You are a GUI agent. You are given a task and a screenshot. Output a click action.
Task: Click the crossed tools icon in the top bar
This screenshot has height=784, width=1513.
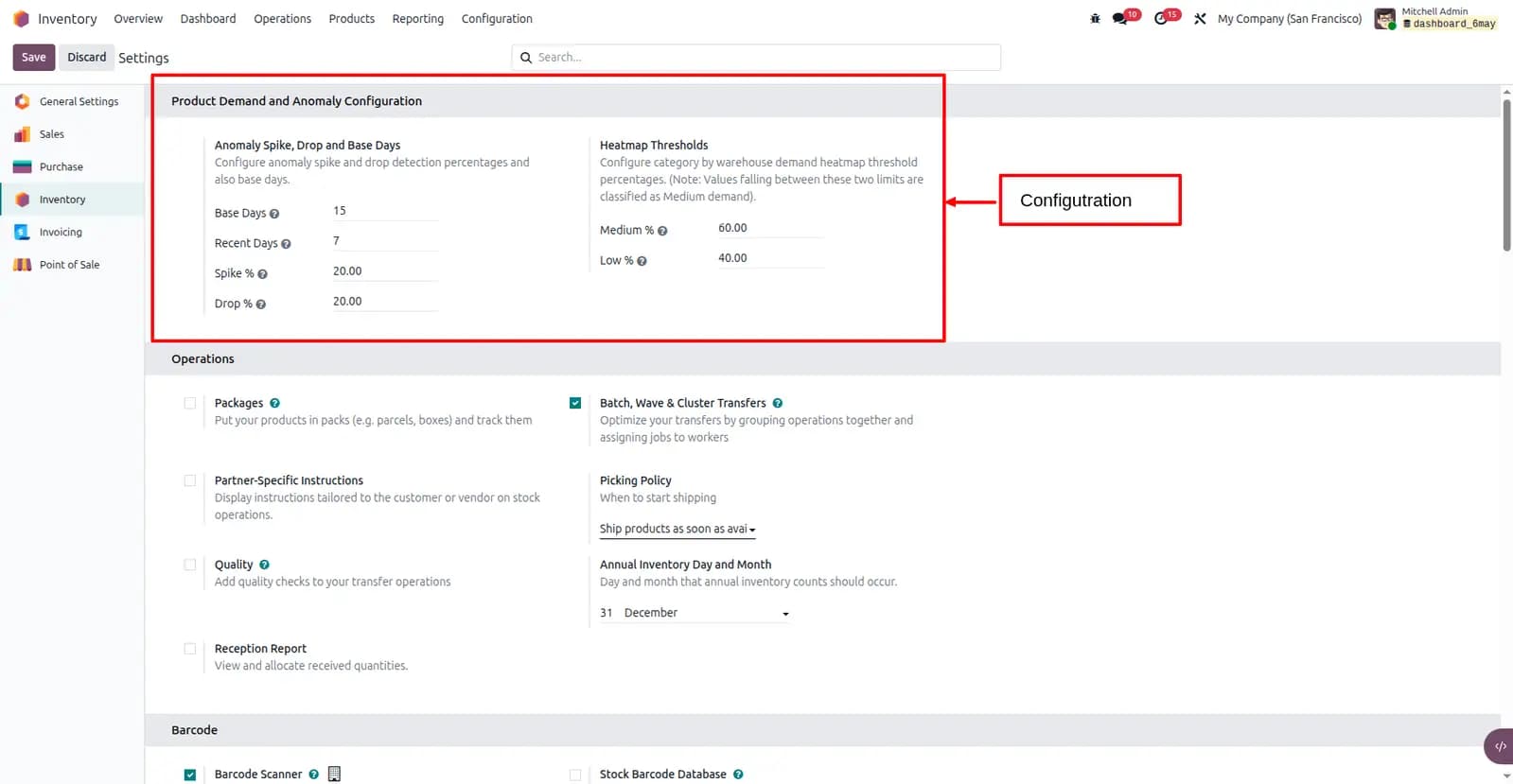point(1200,19)
